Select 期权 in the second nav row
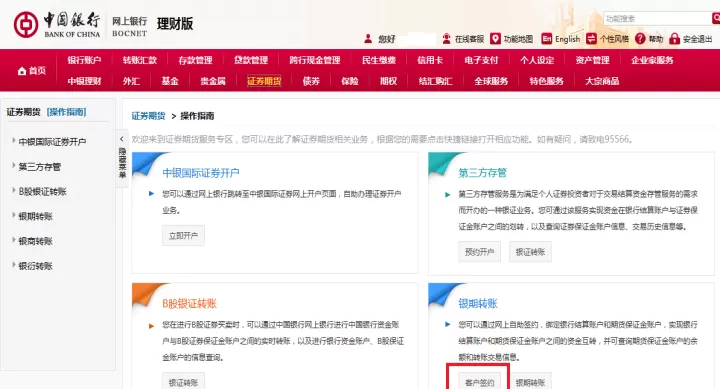The image size is (720, 389). point(388,81)
